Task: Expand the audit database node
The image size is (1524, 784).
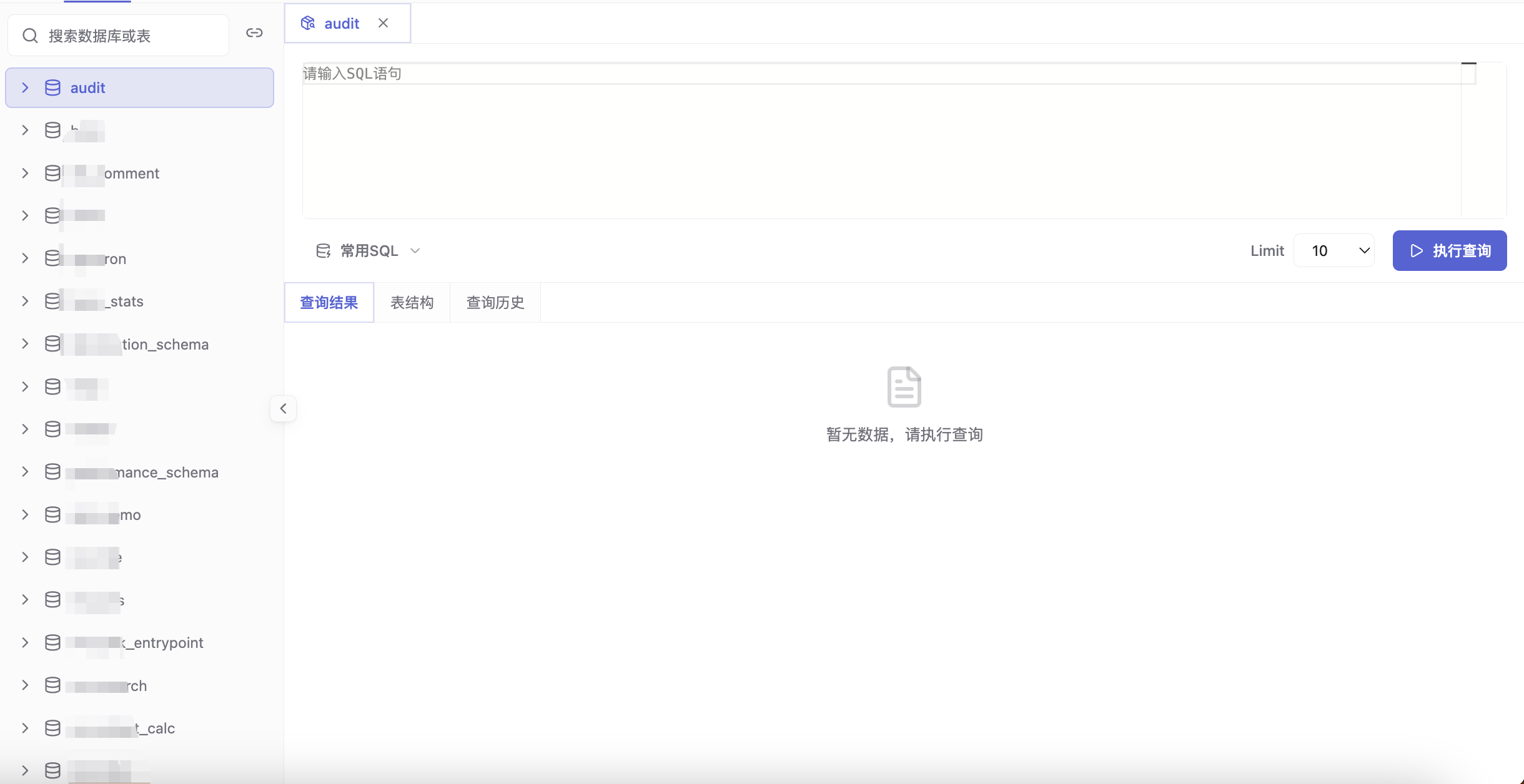Action: (25, 88)
